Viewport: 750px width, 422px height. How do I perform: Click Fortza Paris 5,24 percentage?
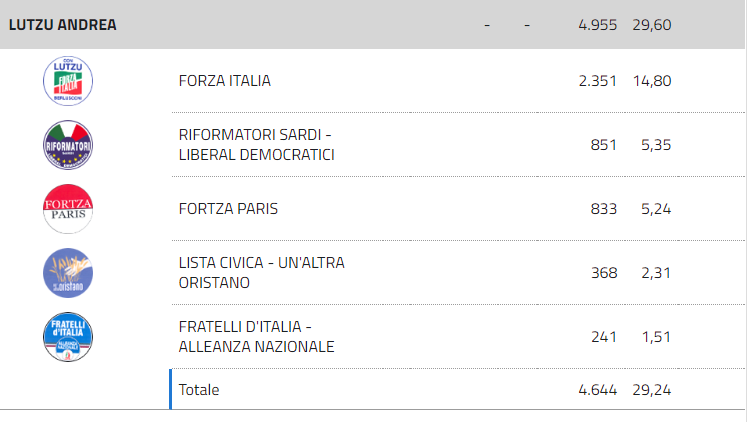pyautogui.click(x=656, y=209)
